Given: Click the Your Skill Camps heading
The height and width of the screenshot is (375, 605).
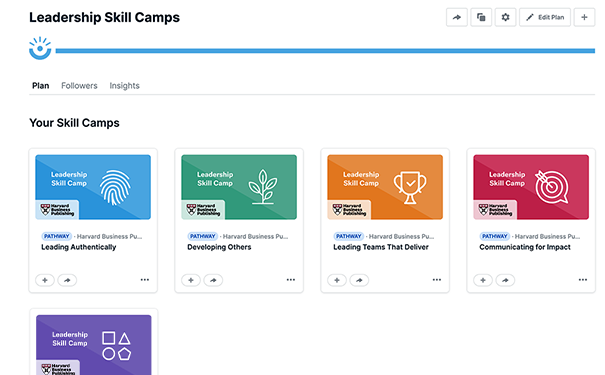Looking at the screenshot, I should tap(74, 123).
